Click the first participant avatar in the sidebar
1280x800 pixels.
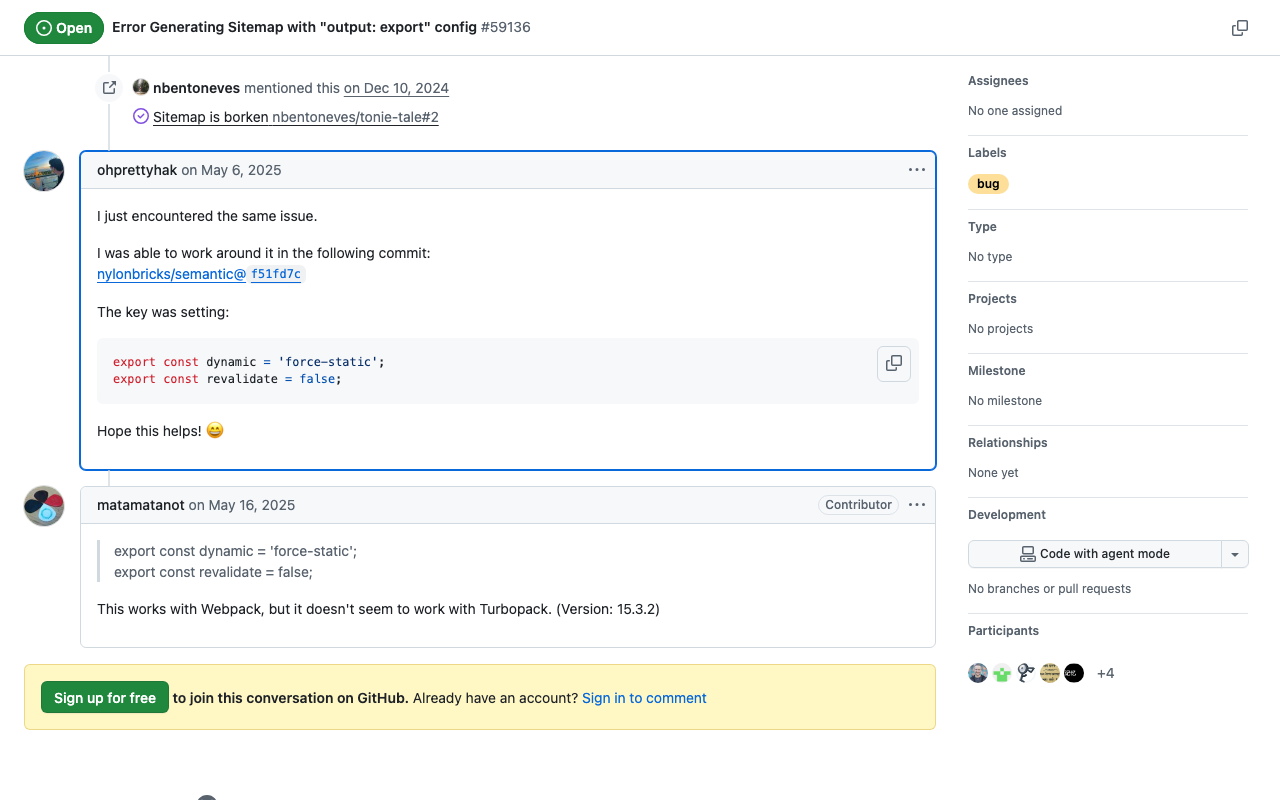tap(978, 672)
